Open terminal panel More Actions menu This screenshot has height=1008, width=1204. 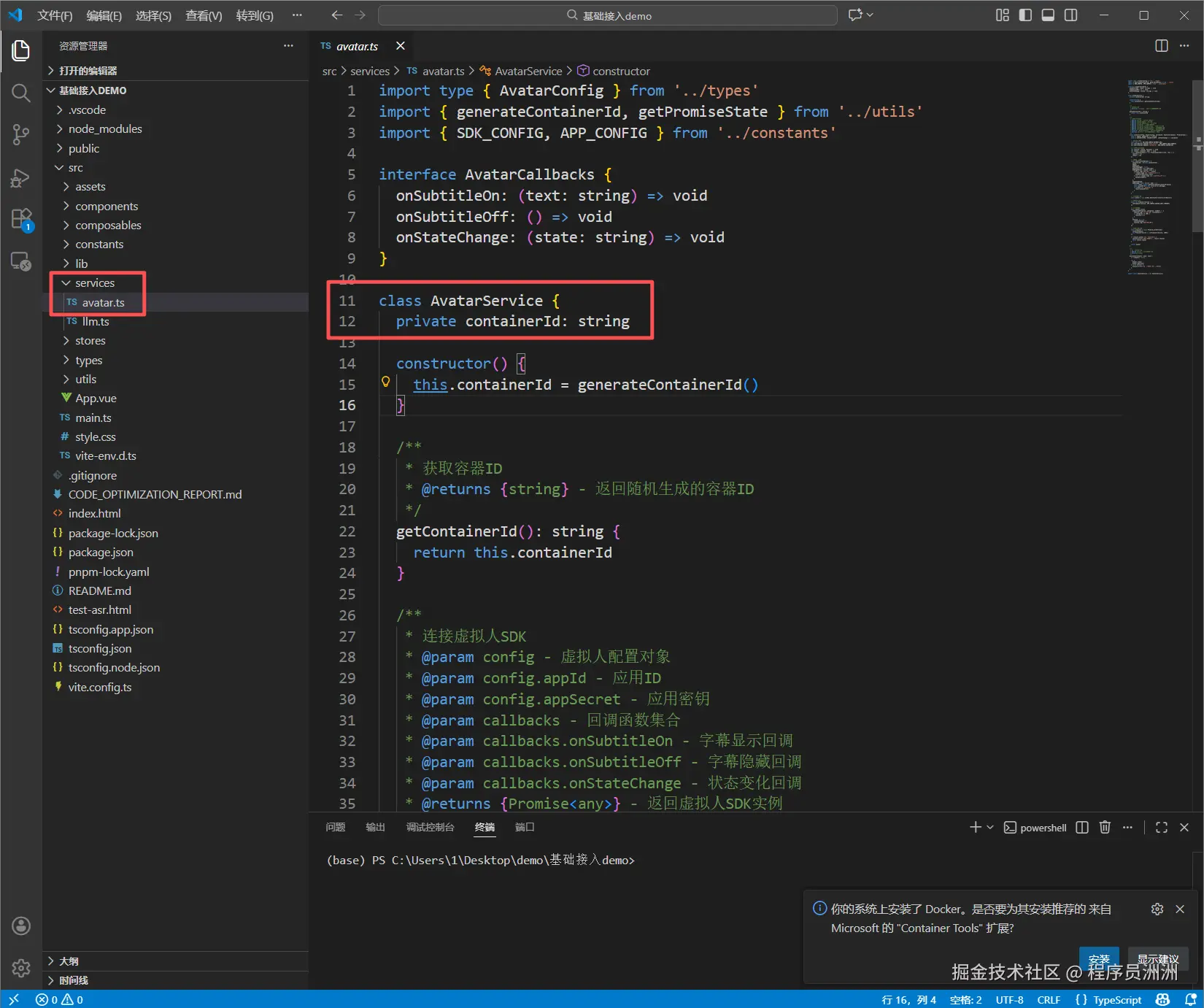click(1127, 827)
